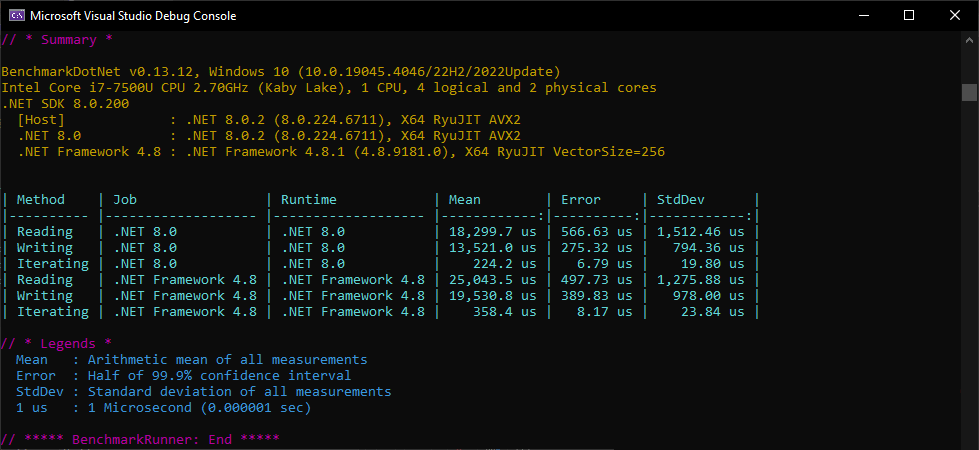
Task: Click the Error column header
Action: pos(581,200)
